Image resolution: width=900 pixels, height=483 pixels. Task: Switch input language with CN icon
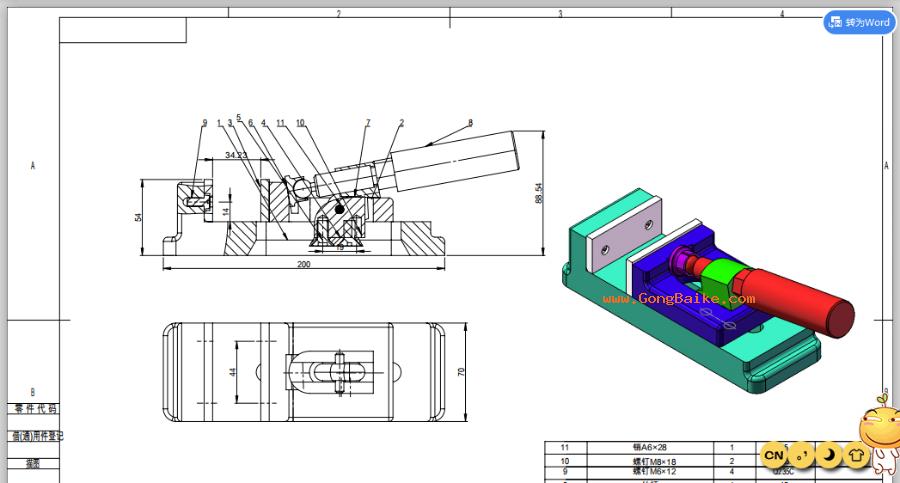[773, 455]
